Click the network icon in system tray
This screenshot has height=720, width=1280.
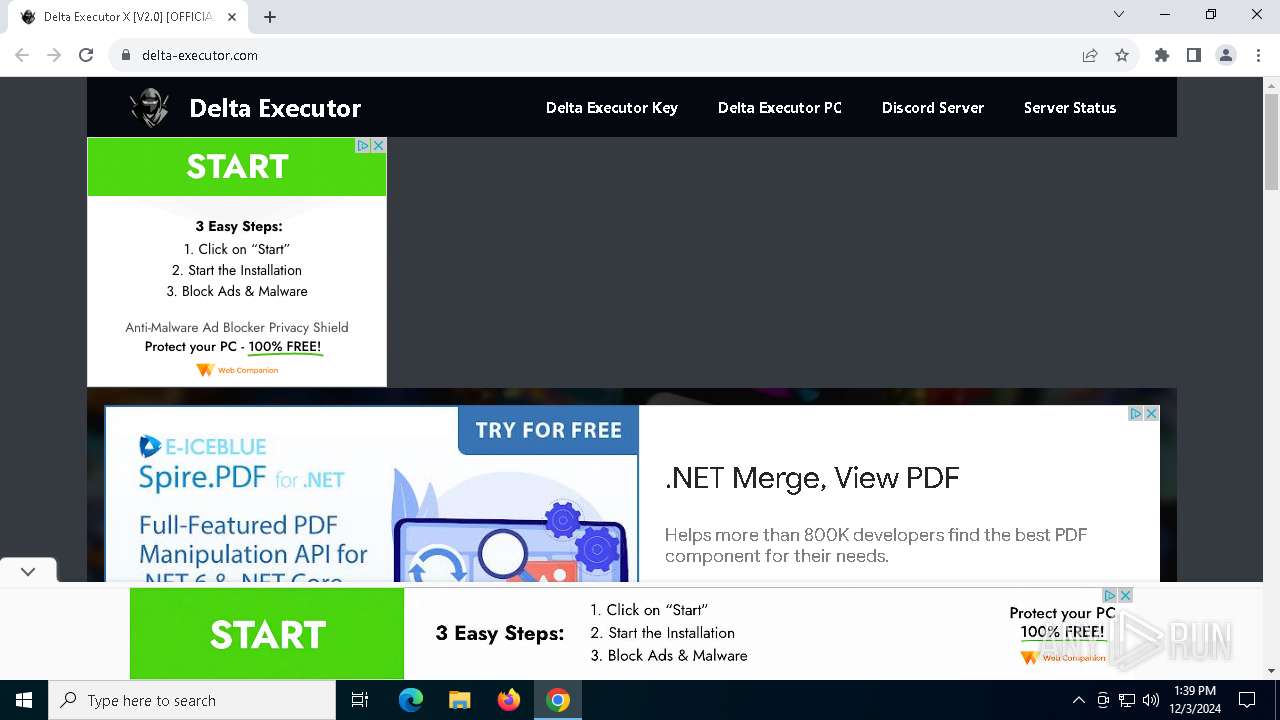click(x=1127, y=700)
